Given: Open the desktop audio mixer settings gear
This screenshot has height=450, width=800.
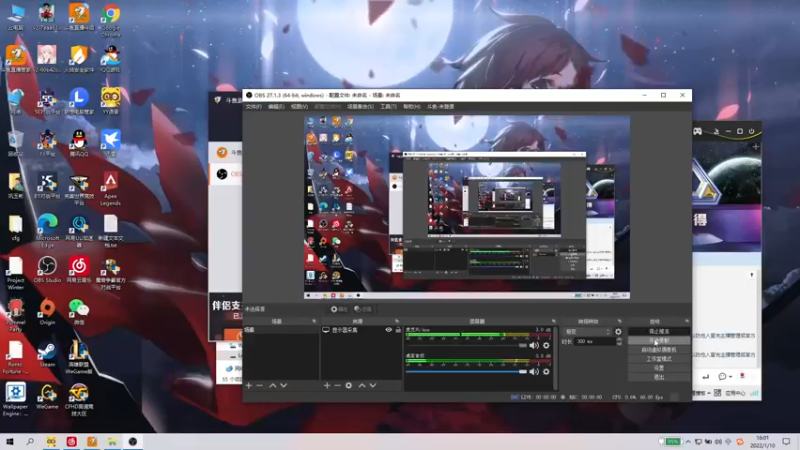Looking at the screenshot, I should [546, 371].
